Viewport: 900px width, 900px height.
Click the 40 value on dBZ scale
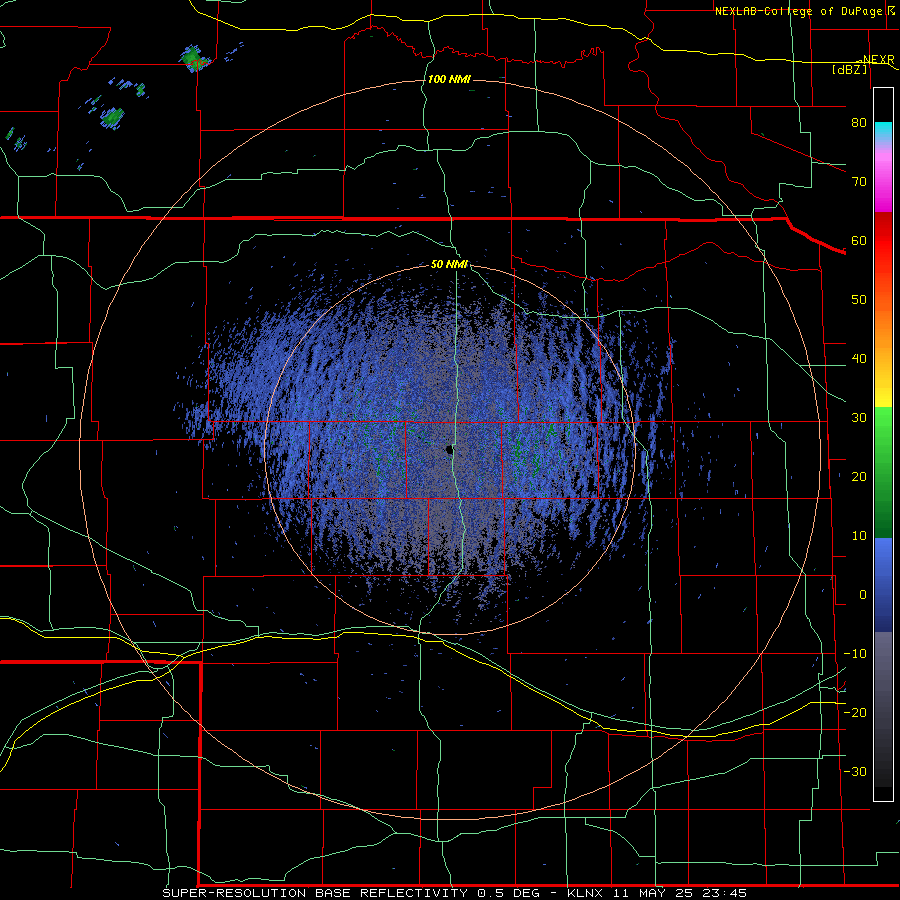pos(859,359)
